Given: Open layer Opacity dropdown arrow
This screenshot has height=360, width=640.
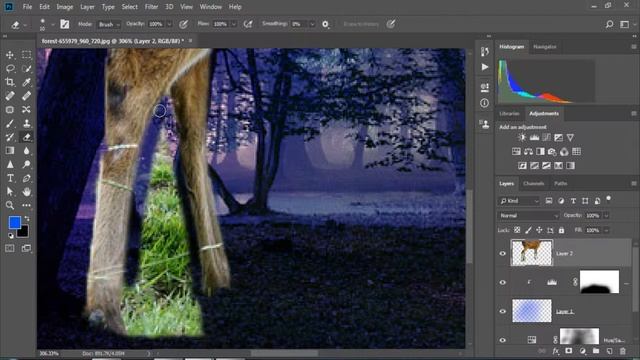Looking at the screenshot, I should pyautogui.click(x=606, y=216).
